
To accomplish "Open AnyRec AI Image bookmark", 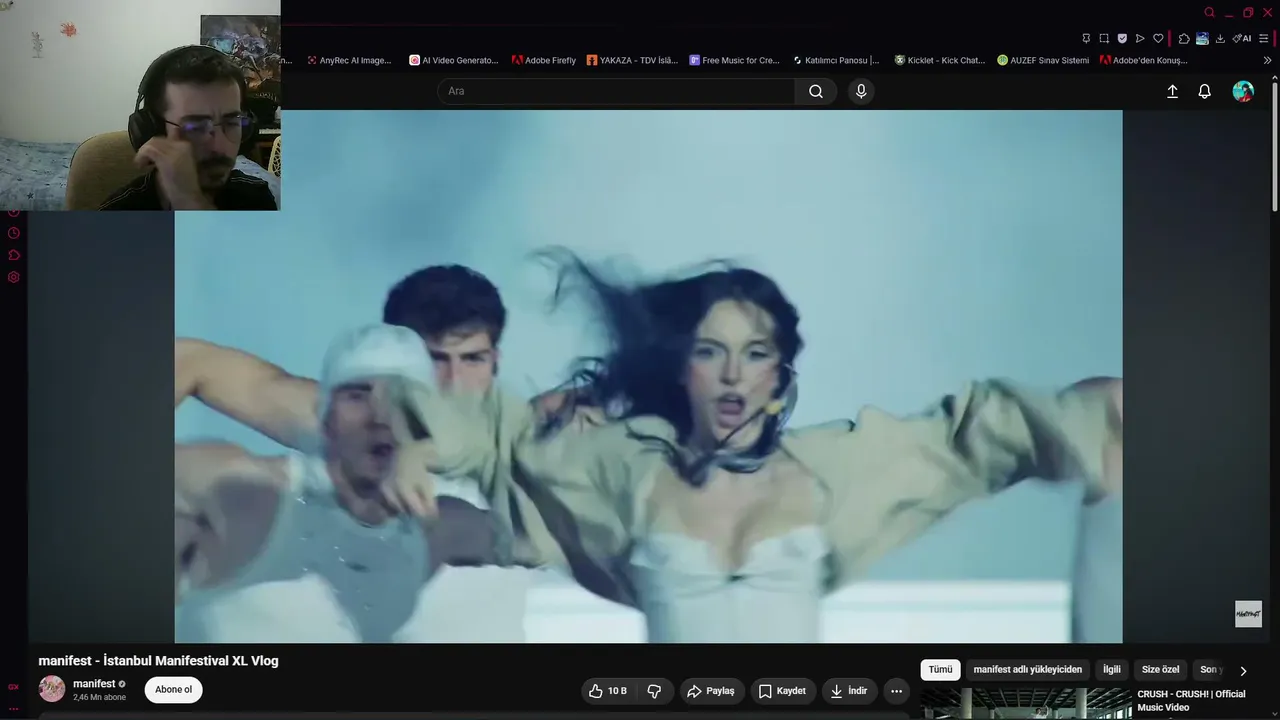I will 349,60.
